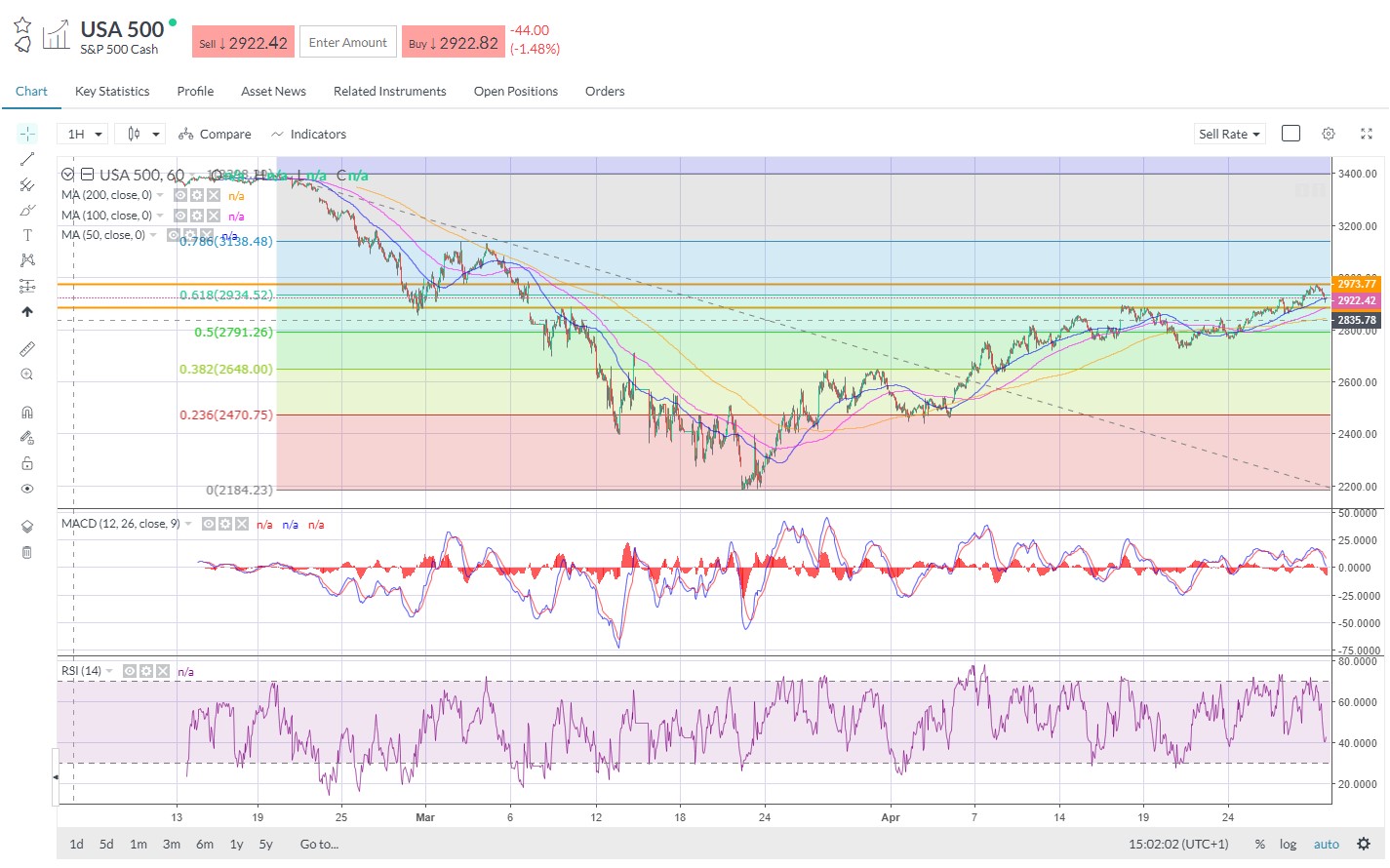This screenshot has width=1390, height=868.
Task: Toggle magnet mode on left toolbar
Action: (27, 413)
